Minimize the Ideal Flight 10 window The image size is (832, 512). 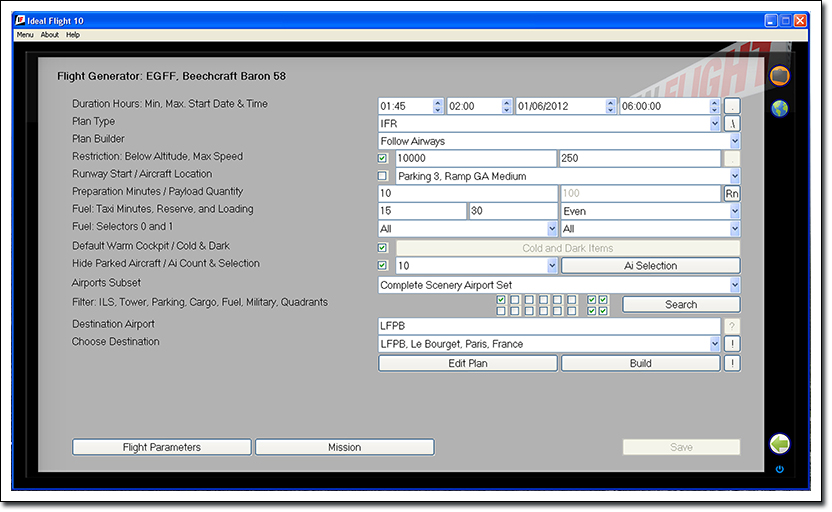click(x=771, y=21)
